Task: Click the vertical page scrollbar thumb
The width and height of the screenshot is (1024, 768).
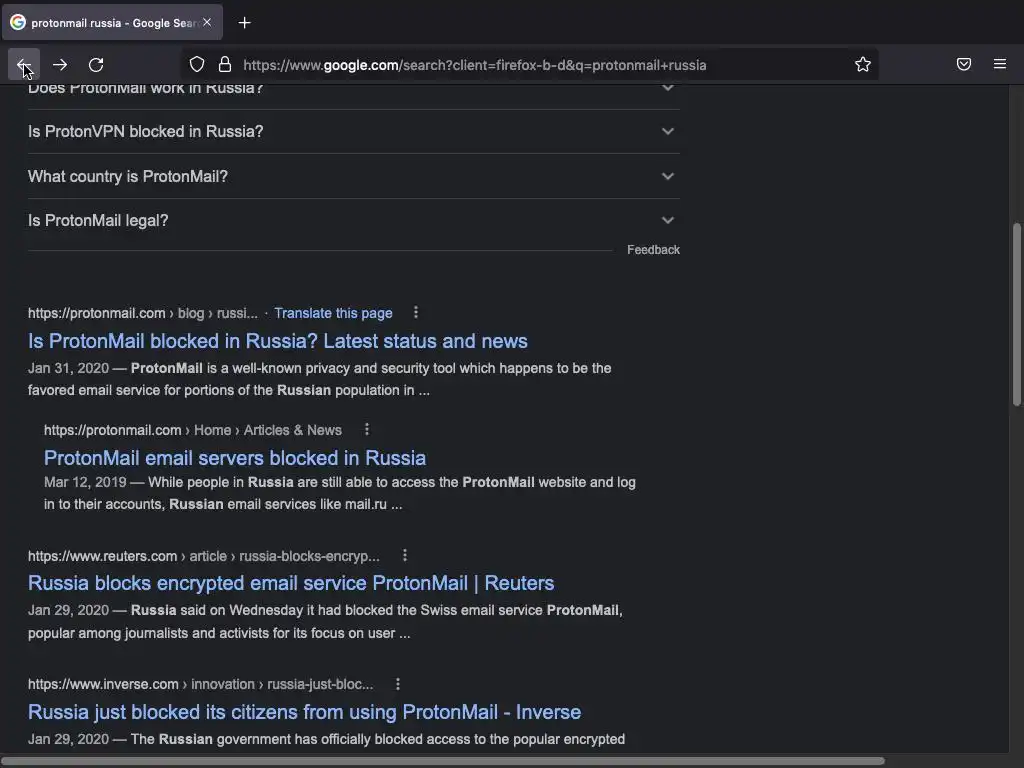Action: pyautogui.click(x=1016, y=314)
